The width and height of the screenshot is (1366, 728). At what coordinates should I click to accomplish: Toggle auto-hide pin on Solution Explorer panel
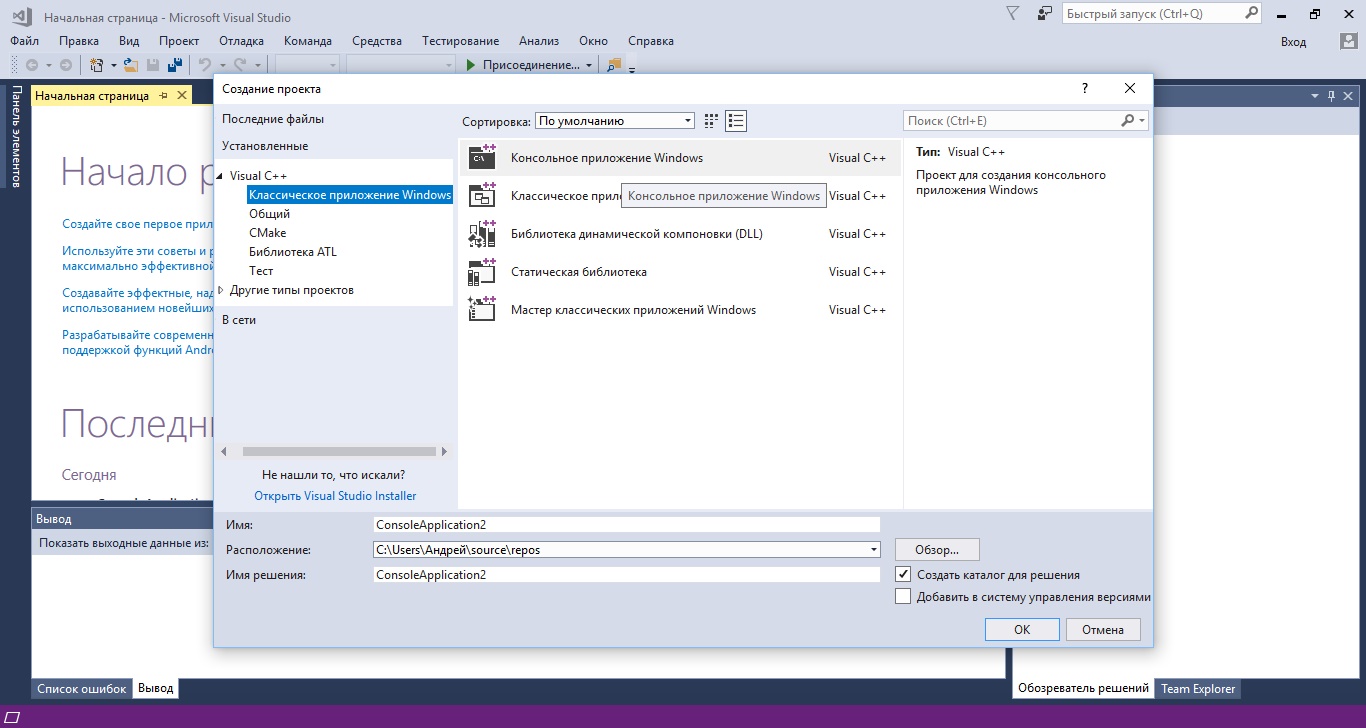tap(1331, 96)
